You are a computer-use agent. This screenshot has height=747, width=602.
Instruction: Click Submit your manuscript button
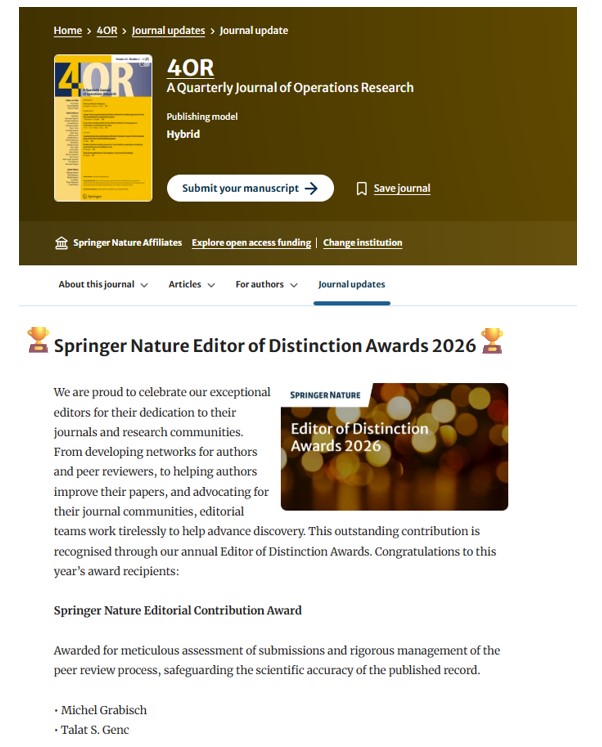pos(250,188)
